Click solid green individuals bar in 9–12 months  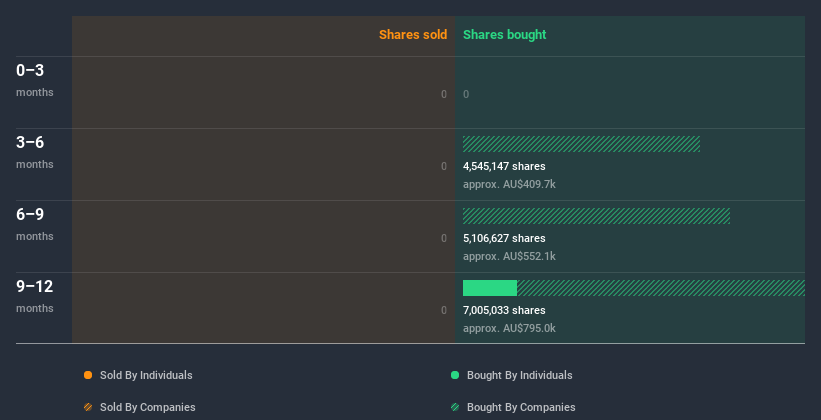490,288
